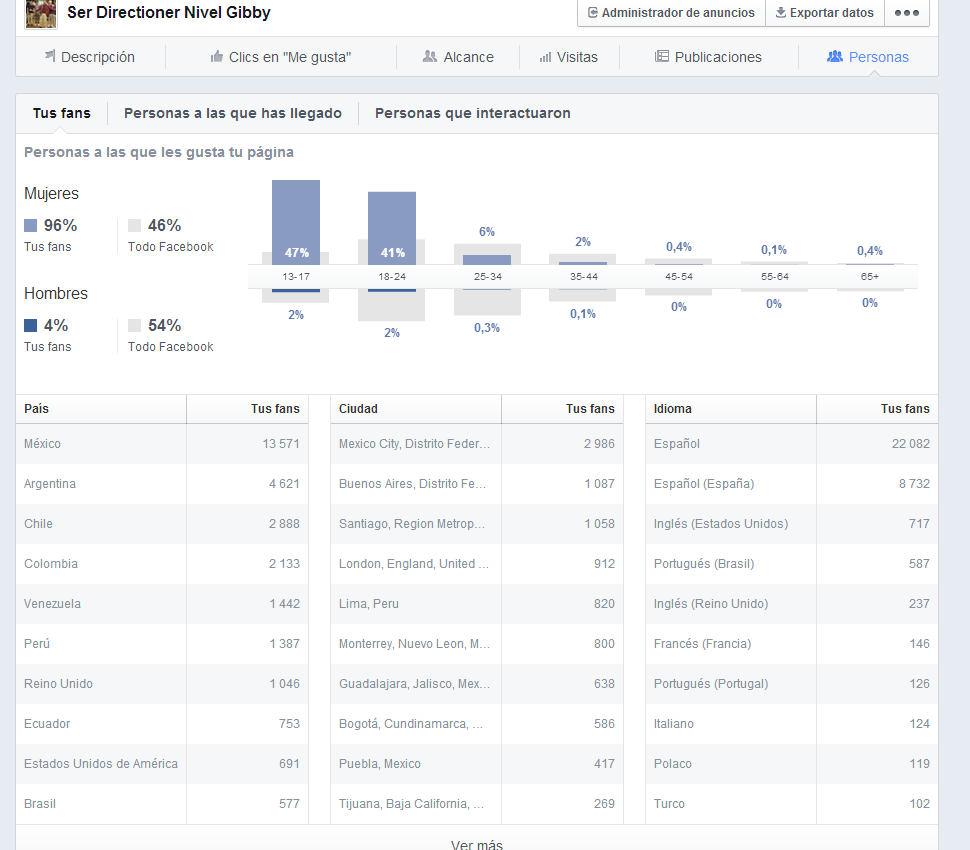Open Personas que interactuaron sub-tab

473,113
